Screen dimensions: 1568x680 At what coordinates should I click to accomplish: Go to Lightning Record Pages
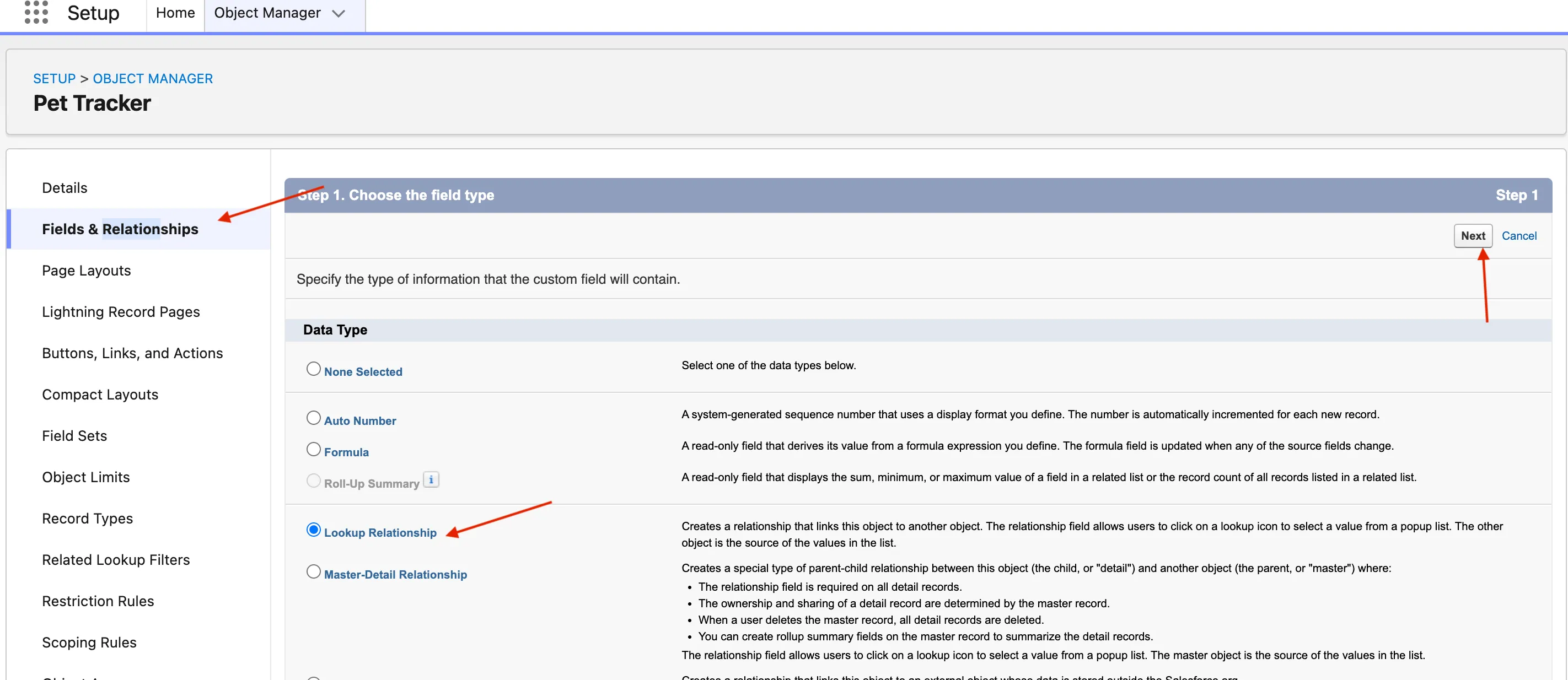(x=121, y=312)
